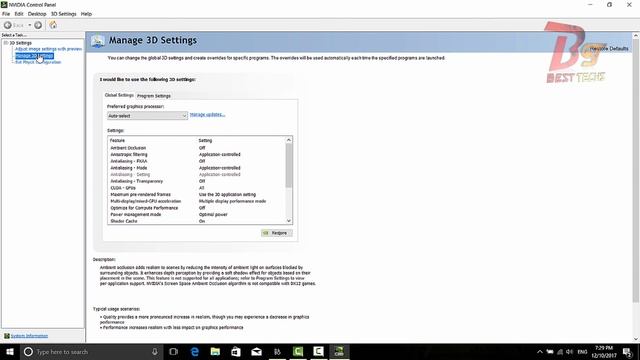Click the Multiple display performance mode value

coord(232,201)
